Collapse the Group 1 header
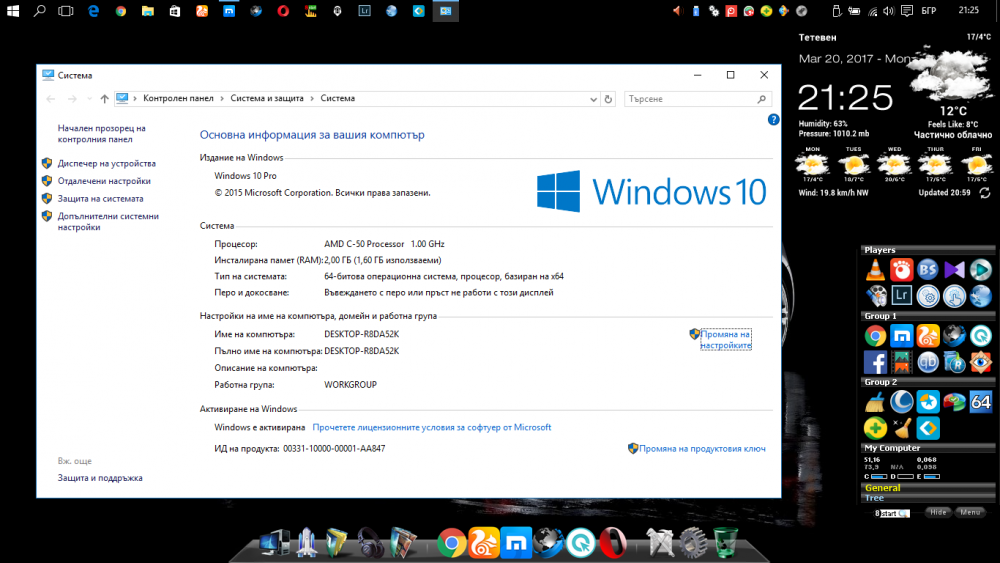 point(927,316)
